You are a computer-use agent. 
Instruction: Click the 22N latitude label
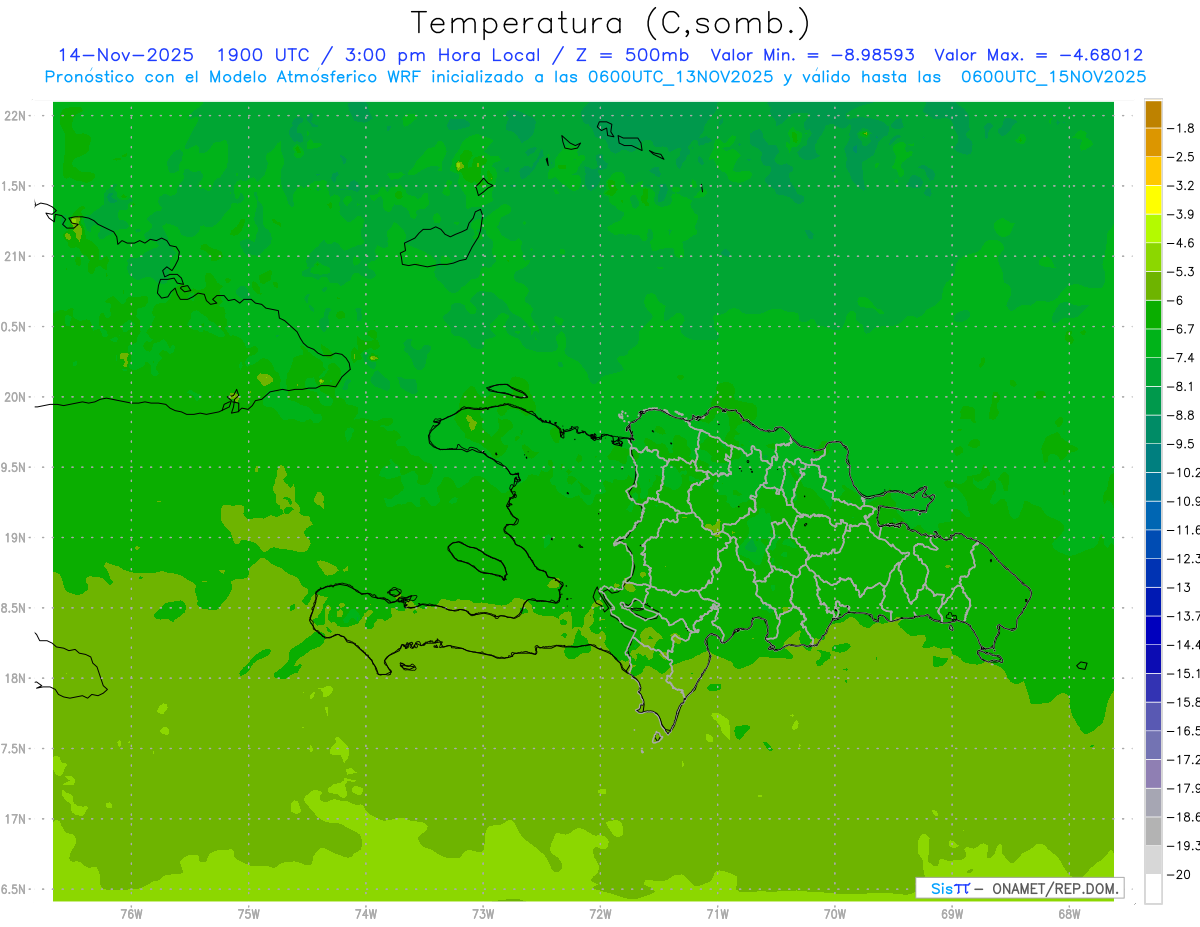[x=16, y=115]
